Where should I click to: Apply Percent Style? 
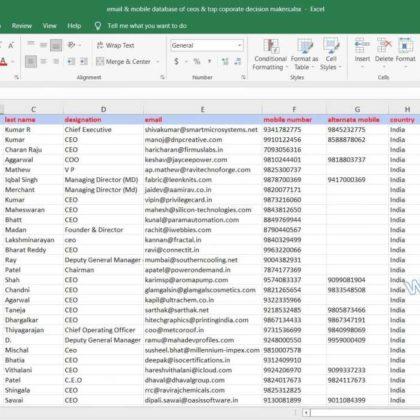point(197,61)
